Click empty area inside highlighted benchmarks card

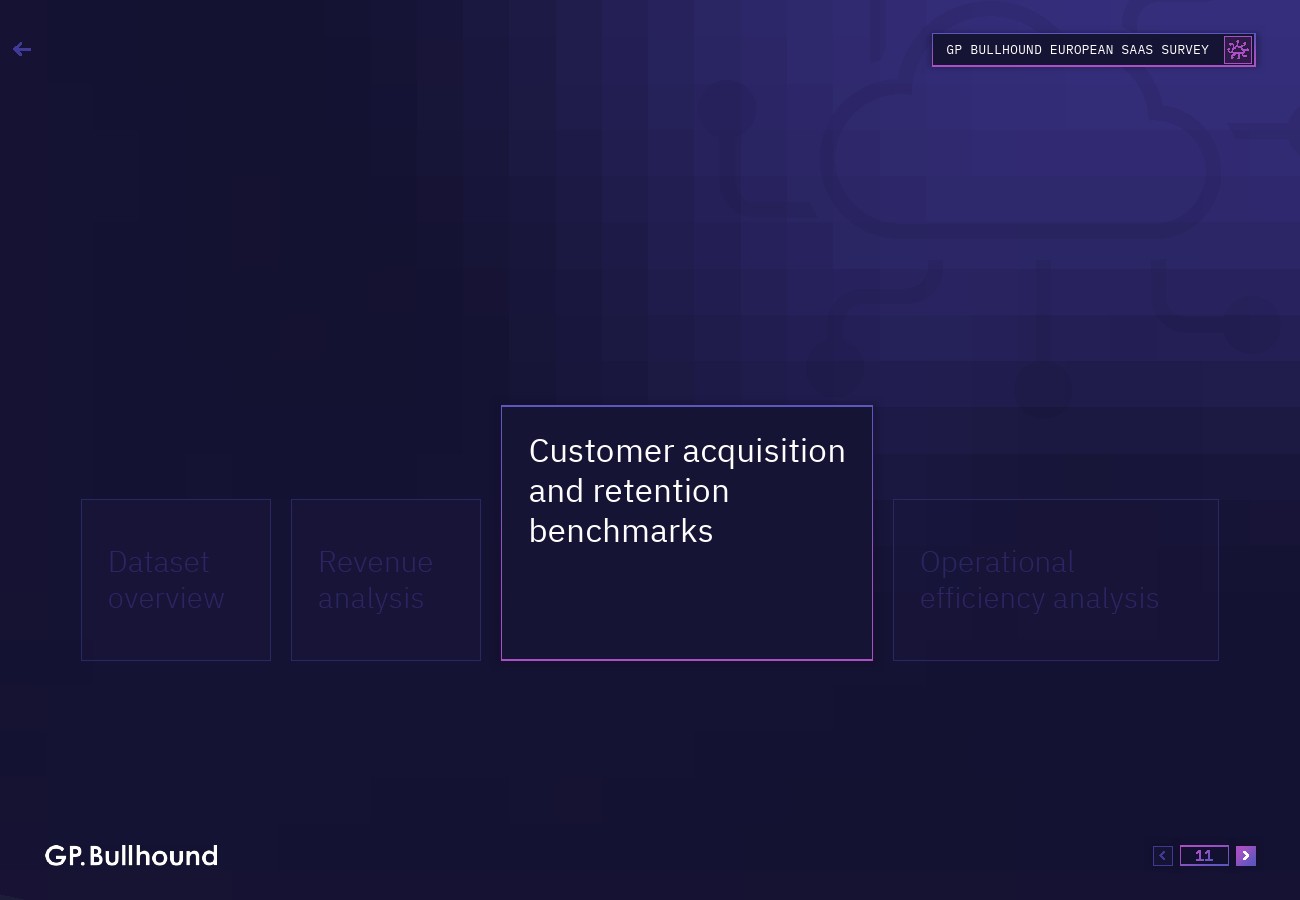pos(687,610)
